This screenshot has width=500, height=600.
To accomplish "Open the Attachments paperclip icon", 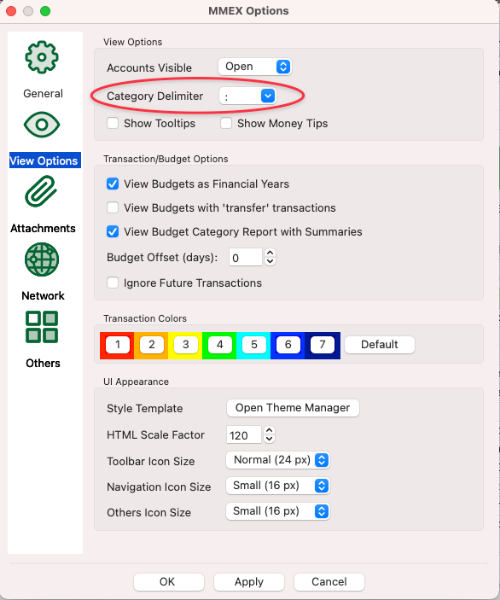I will [41, 191].
